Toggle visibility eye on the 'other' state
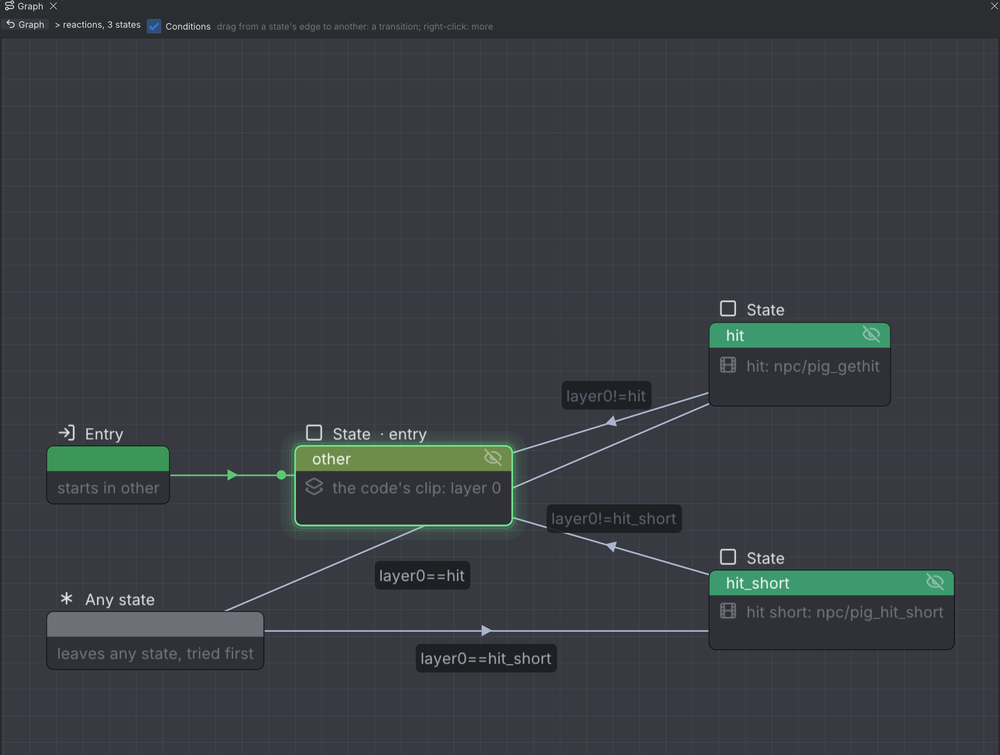This screenshot has height=755, width=1000. point(493,458)
